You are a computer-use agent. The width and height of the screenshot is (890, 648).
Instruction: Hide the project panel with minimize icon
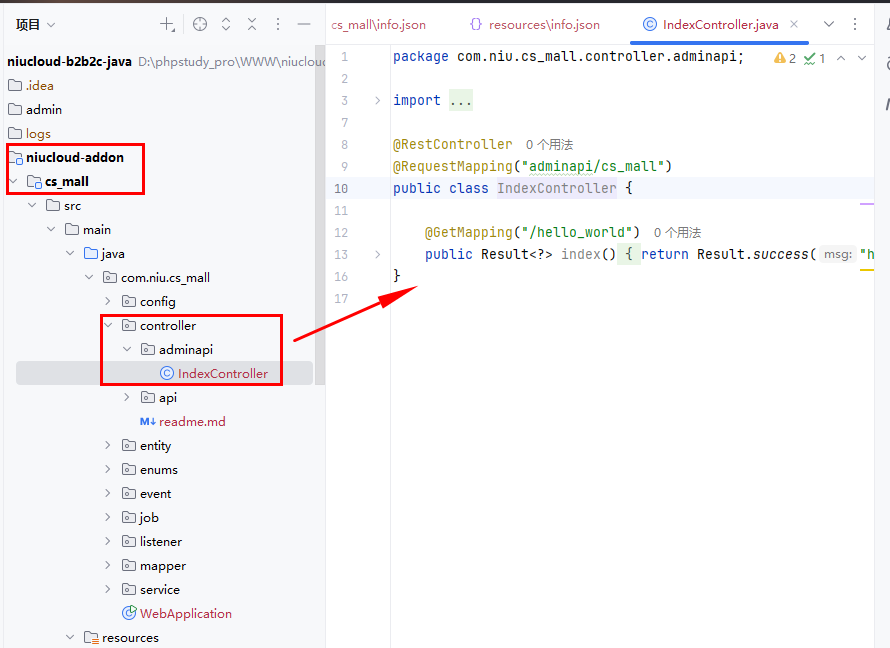point(304,24)
